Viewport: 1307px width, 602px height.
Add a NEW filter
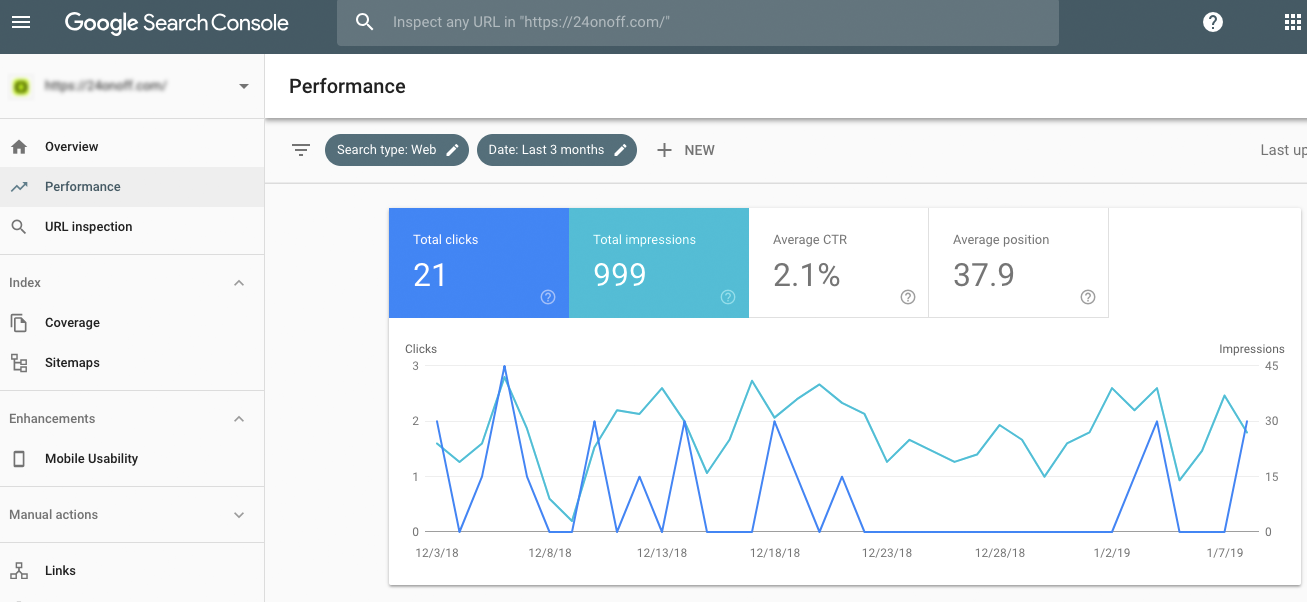[x=686, y=150]
